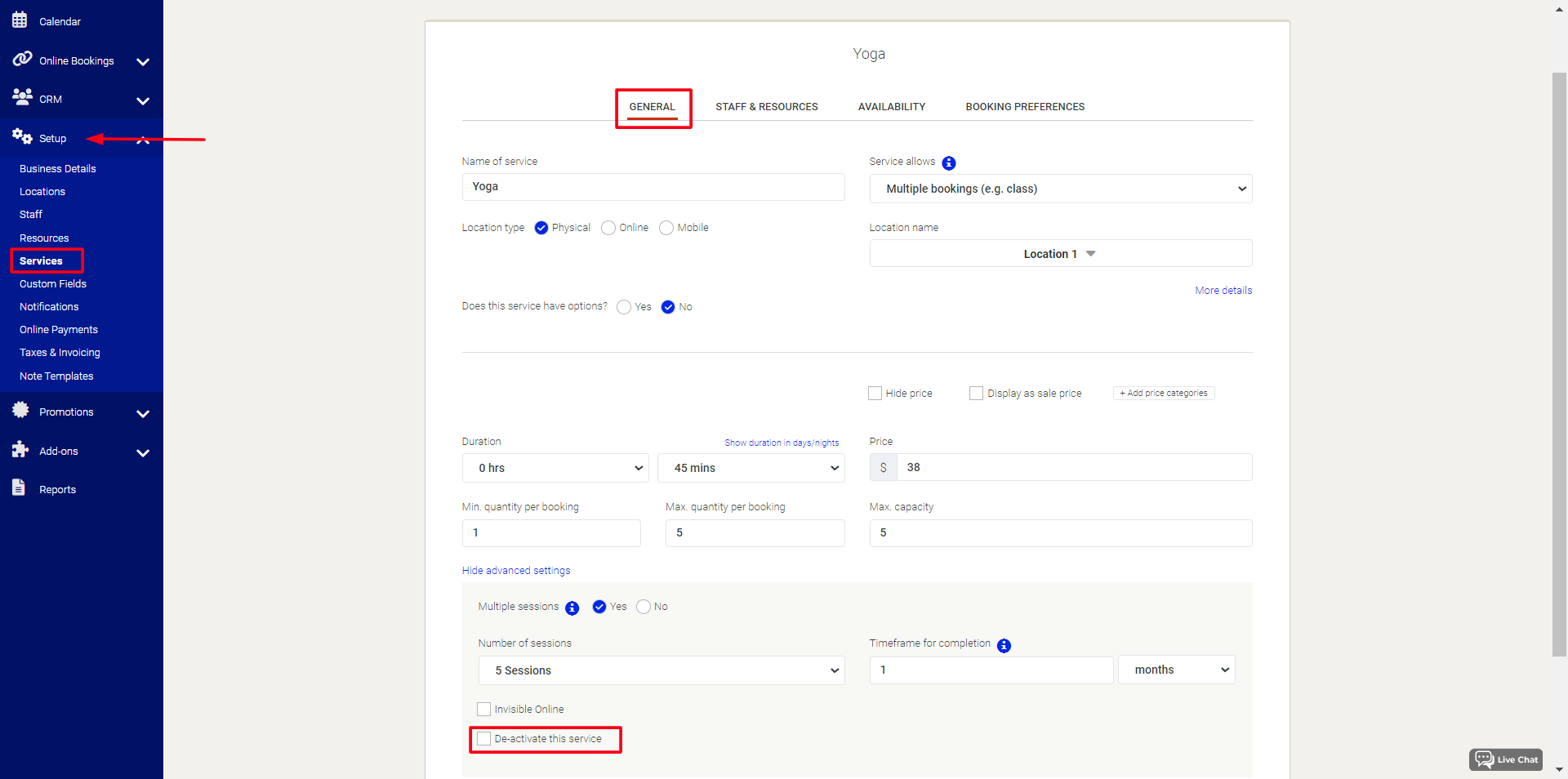Select the Promotions sidebar icon
The width and height of the screenshot is (1568, 779).
tap(21, 411)
